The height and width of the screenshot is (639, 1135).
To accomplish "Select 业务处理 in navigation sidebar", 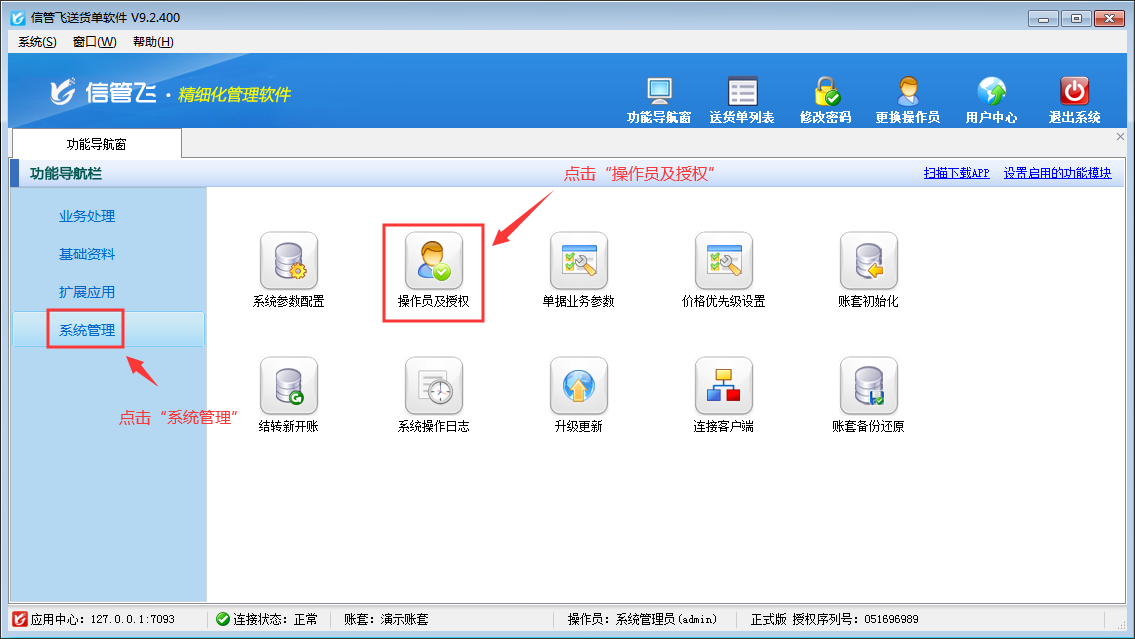I will (87, 216).
